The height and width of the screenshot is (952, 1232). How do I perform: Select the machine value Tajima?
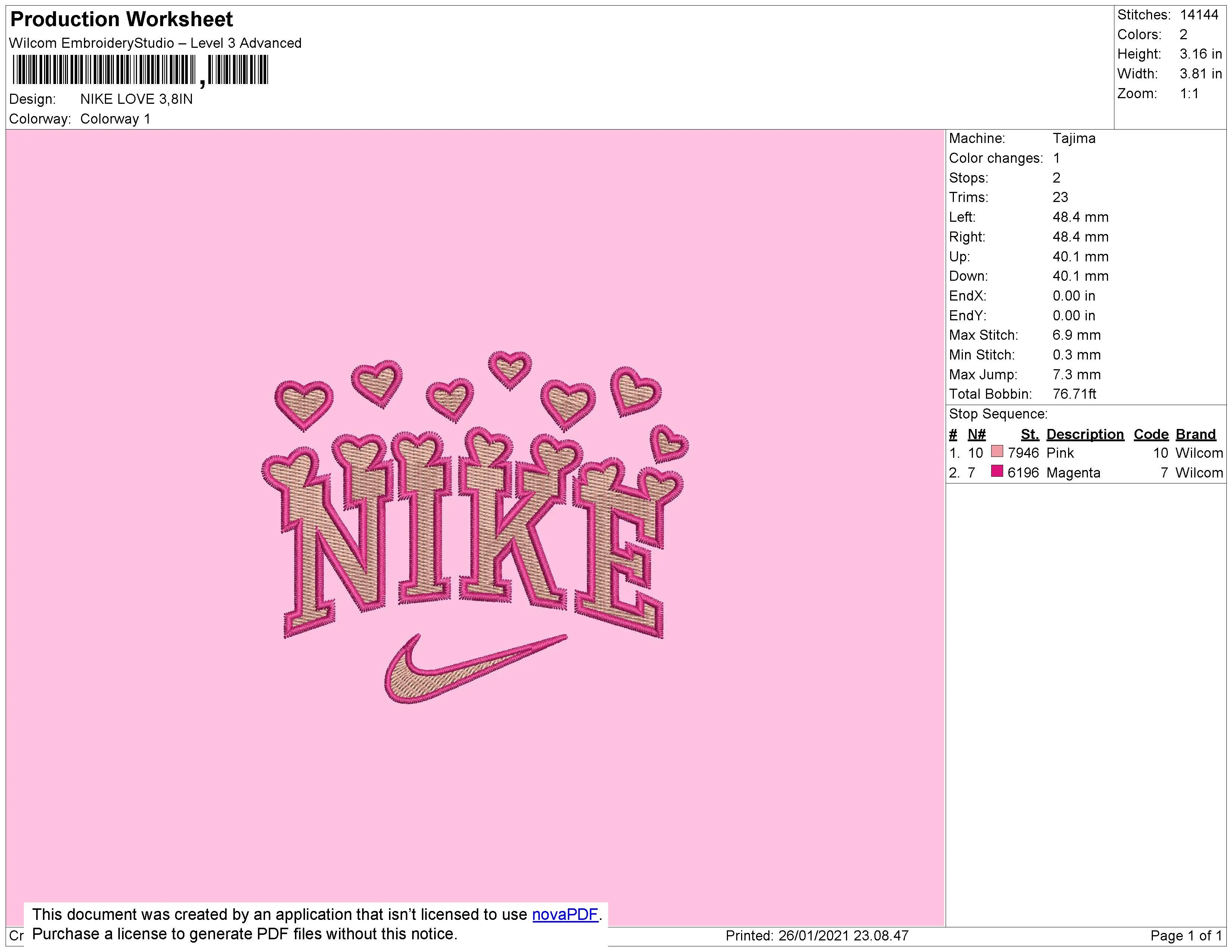[1074, 138]
